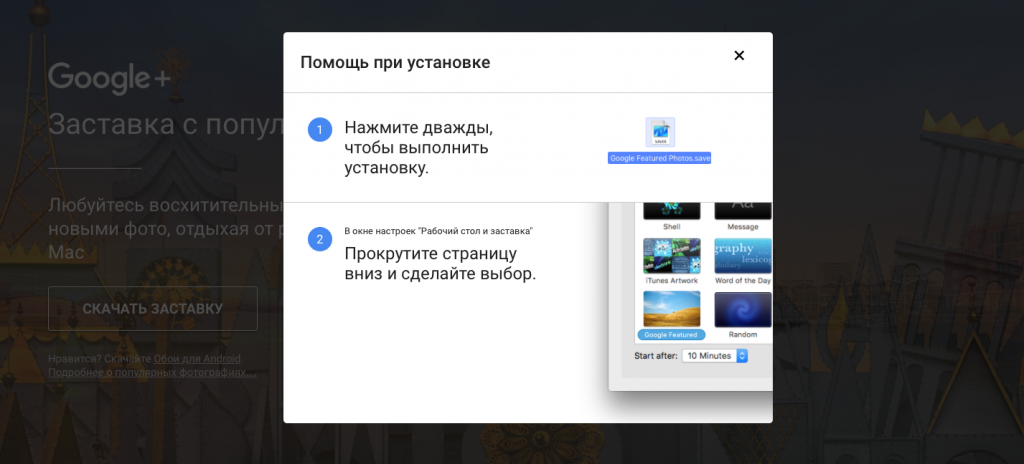Click the Start after label

(656, 356)
